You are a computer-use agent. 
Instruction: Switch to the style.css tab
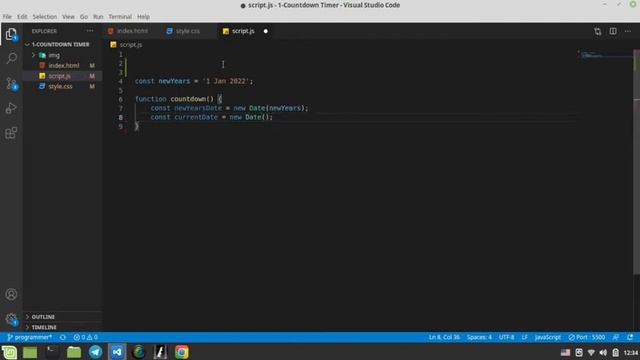188,31
